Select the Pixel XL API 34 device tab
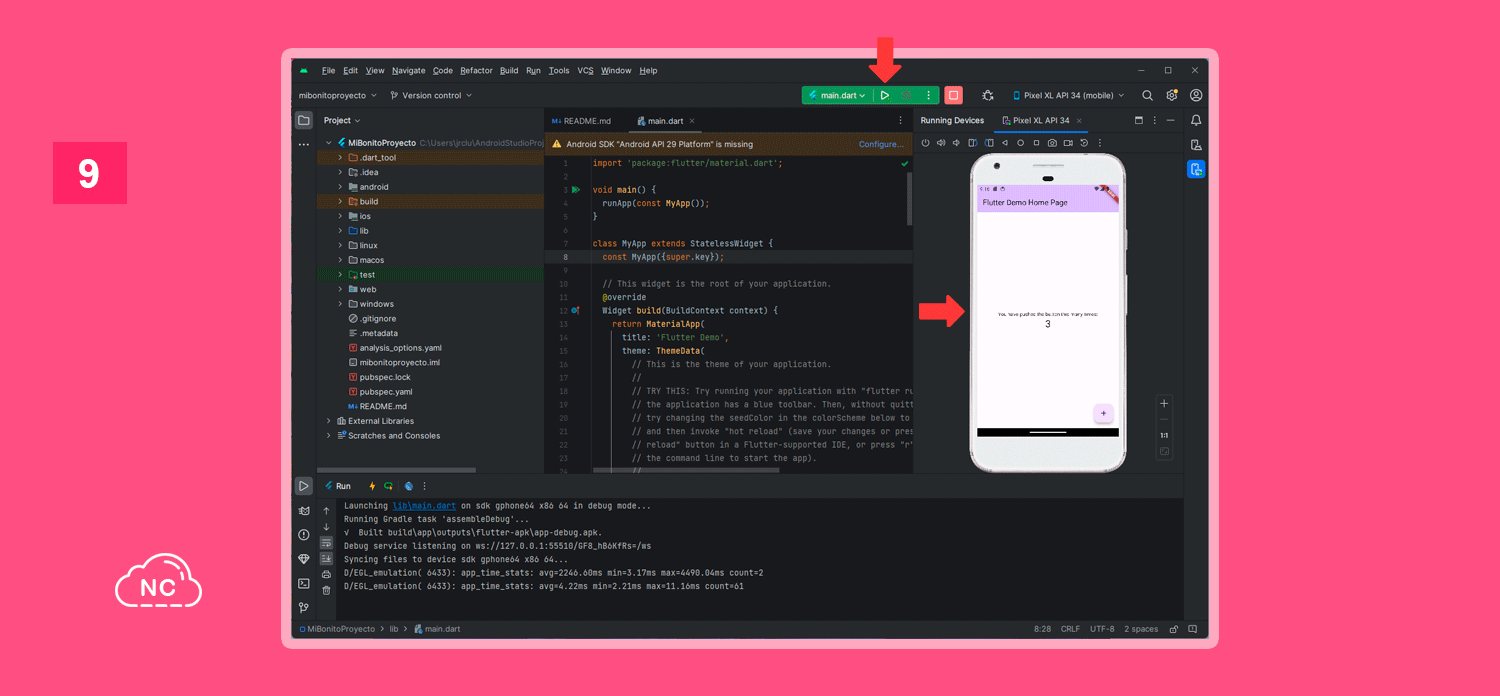The image size is (1500, 696). pyautogui.click(x=1040, y=120)
